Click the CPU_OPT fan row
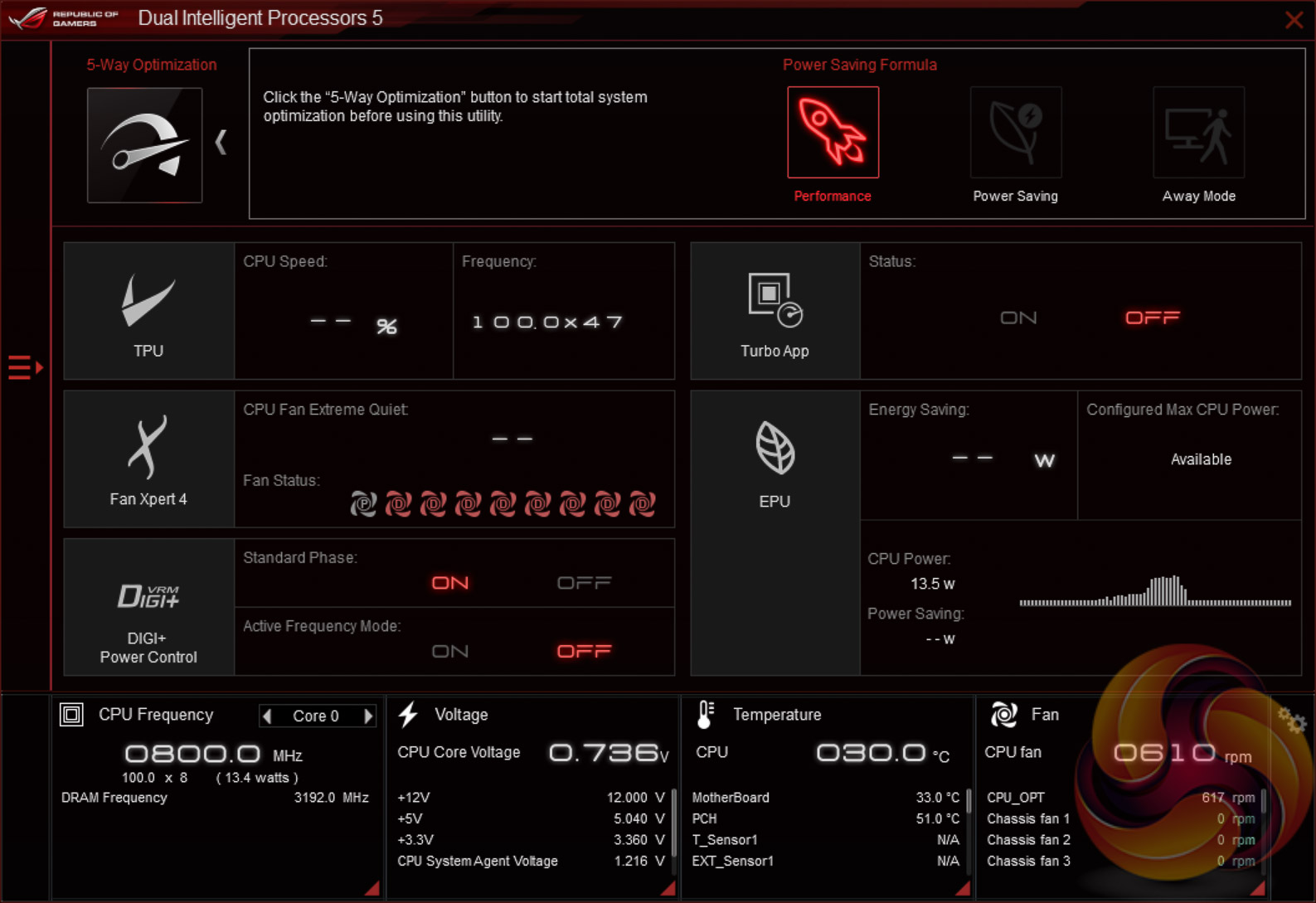 pyautogui.click(x=1121, y=798)
